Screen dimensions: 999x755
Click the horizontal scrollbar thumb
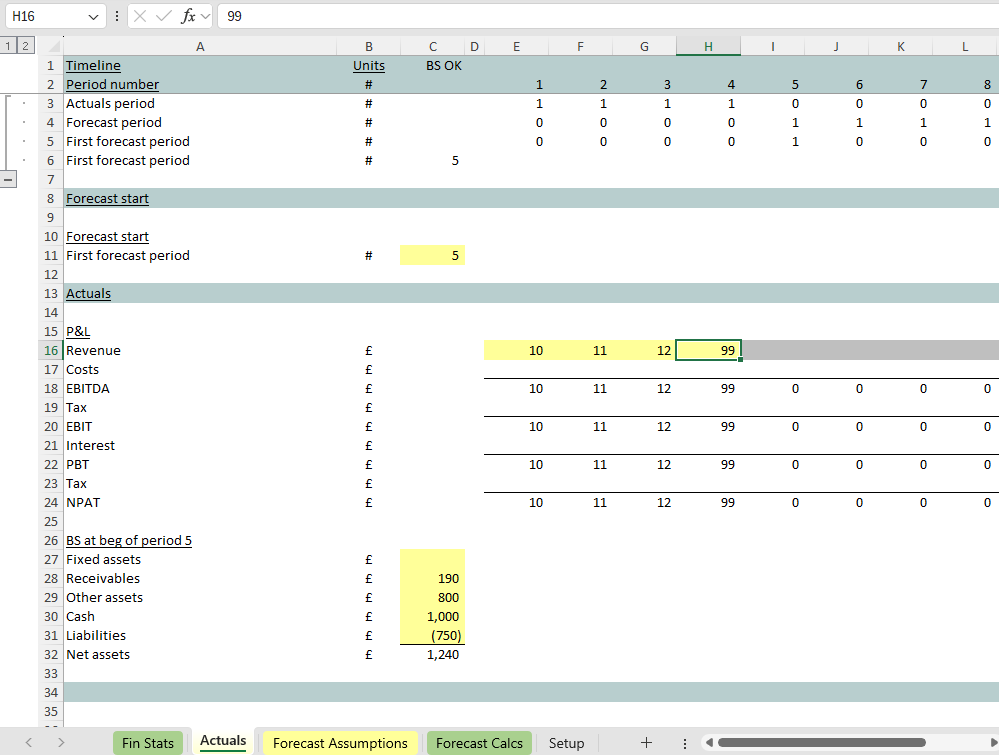point(820,742)
